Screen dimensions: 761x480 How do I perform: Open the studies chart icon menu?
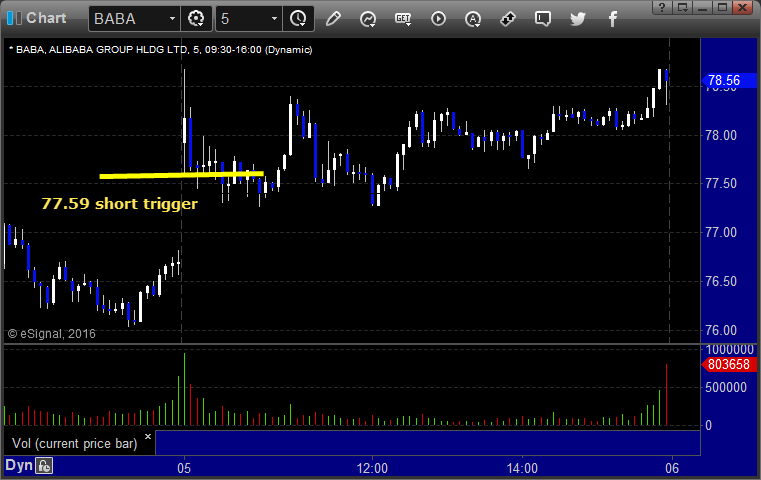[x=368, y=19]
